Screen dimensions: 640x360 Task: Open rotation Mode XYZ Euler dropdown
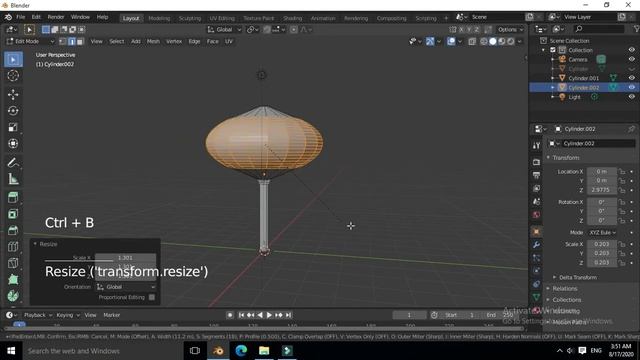(x=602, y=232)
